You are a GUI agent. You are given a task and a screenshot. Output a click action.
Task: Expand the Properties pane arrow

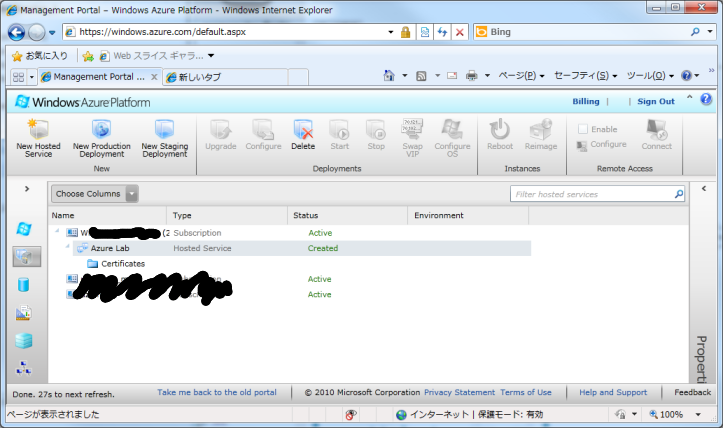tap(704, 188)
